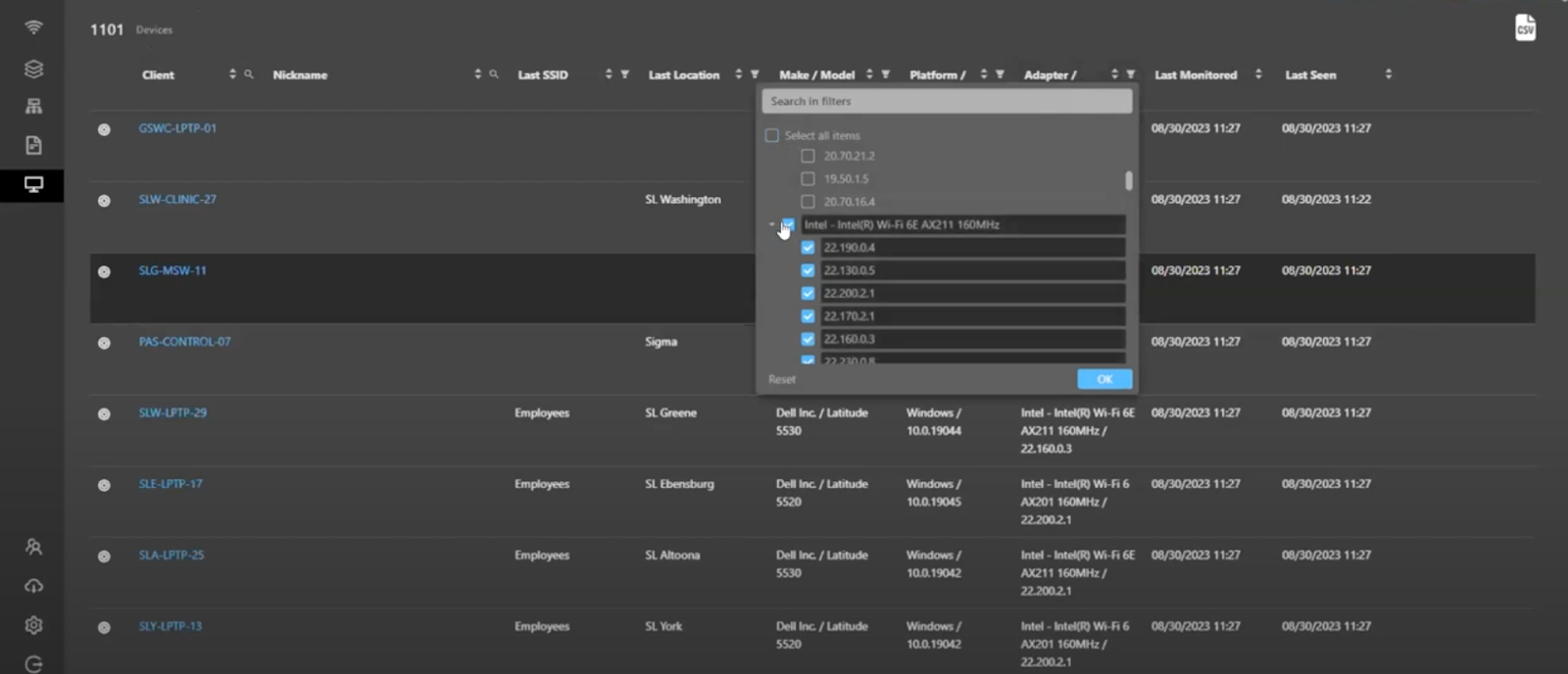The image size is (1568, 674).
Task: Open the reports document icon in the sidebar
Action: [x=33, y=145]
